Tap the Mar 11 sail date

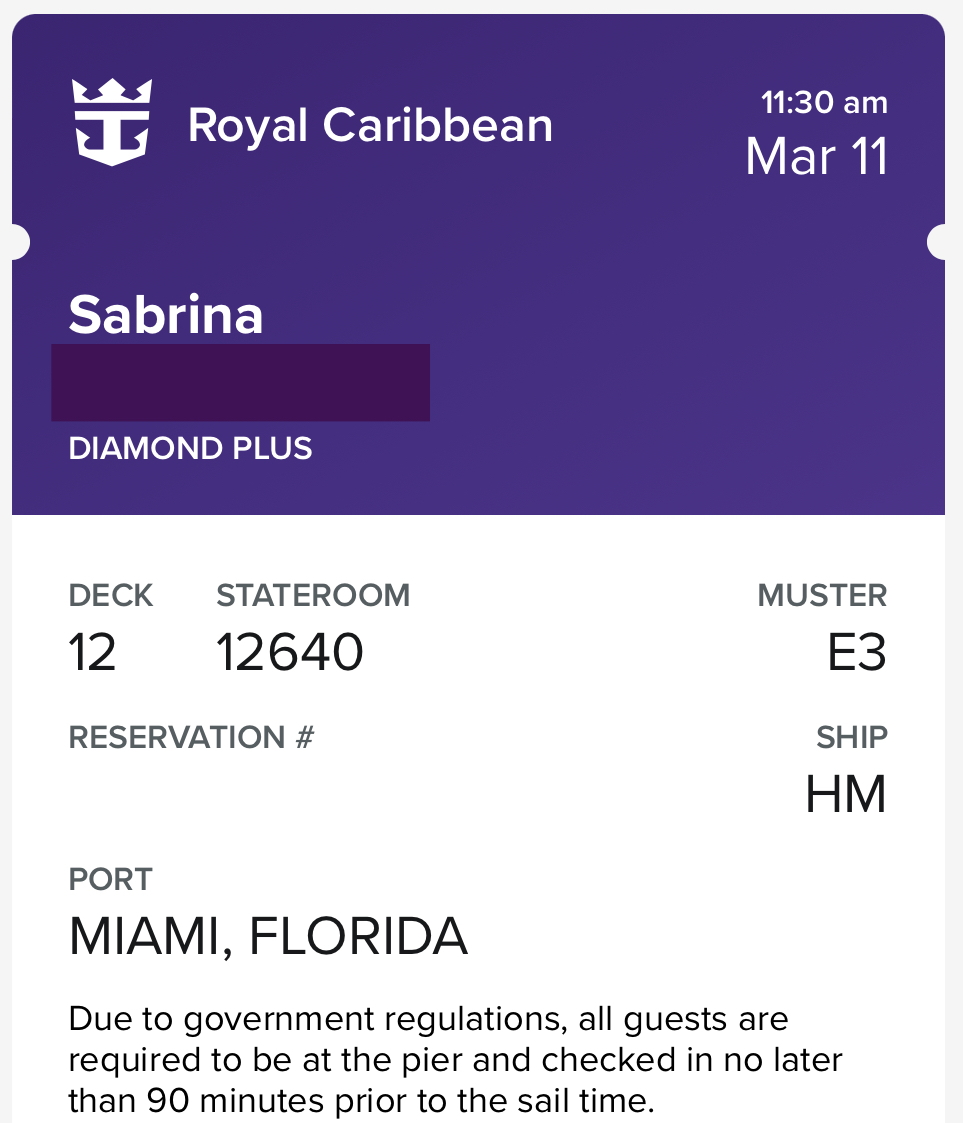pyautogui.click(x=817, y=156)
